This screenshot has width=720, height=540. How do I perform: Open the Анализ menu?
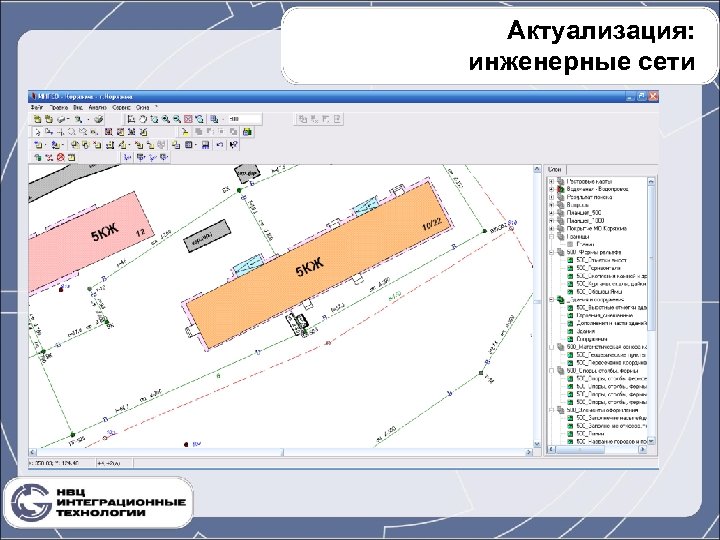pos(97,107)
